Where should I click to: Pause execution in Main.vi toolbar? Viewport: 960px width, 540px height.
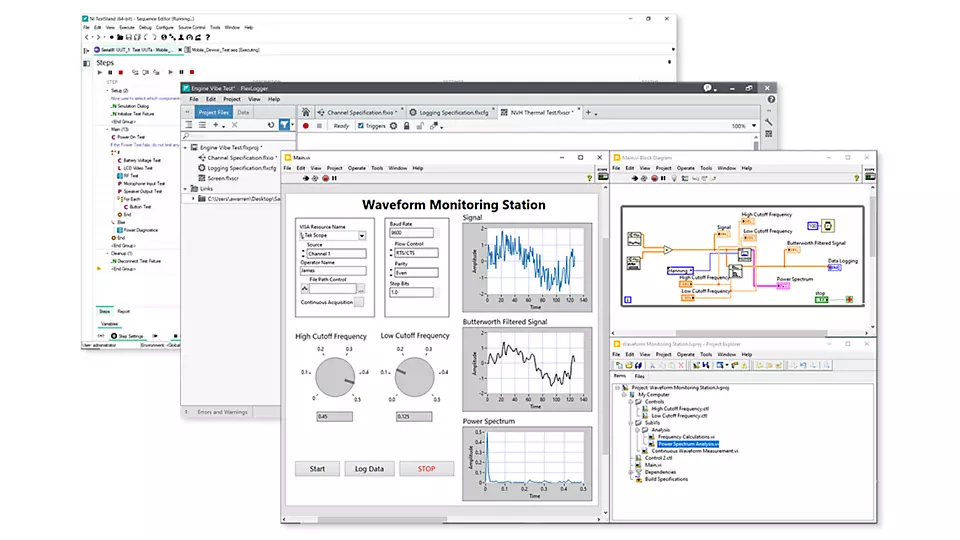pyautogui.click(x=335, y=179)
